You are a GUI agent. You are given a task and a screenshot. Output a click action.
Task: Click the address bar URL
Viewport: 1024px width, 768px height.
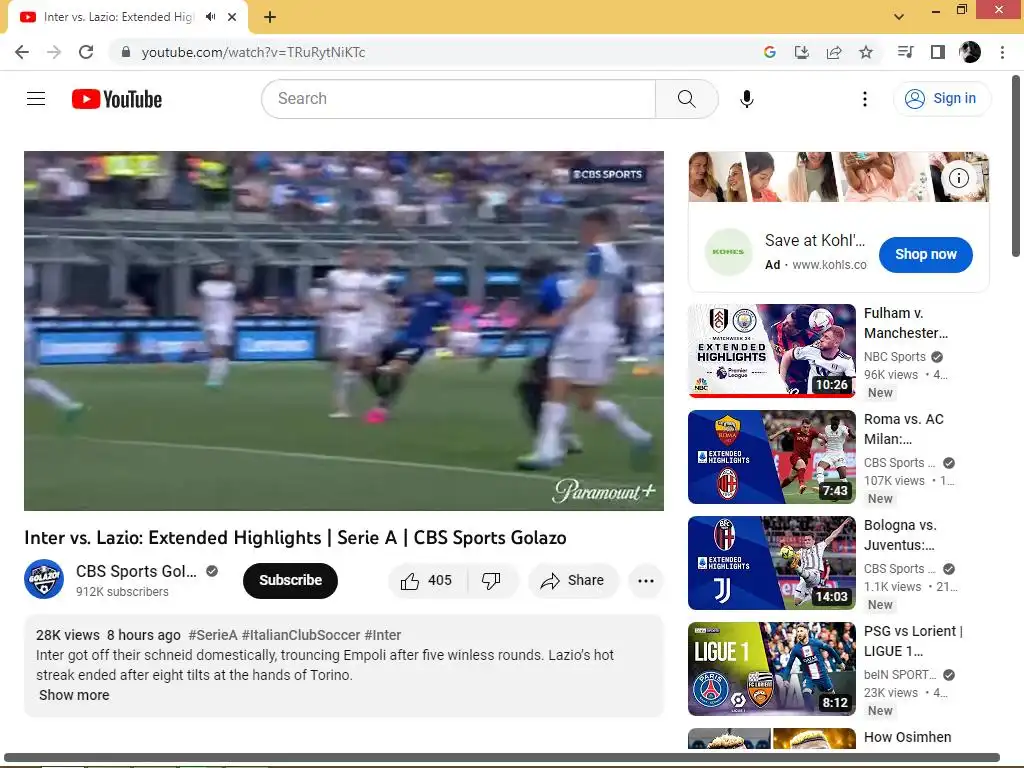[253, 52]
